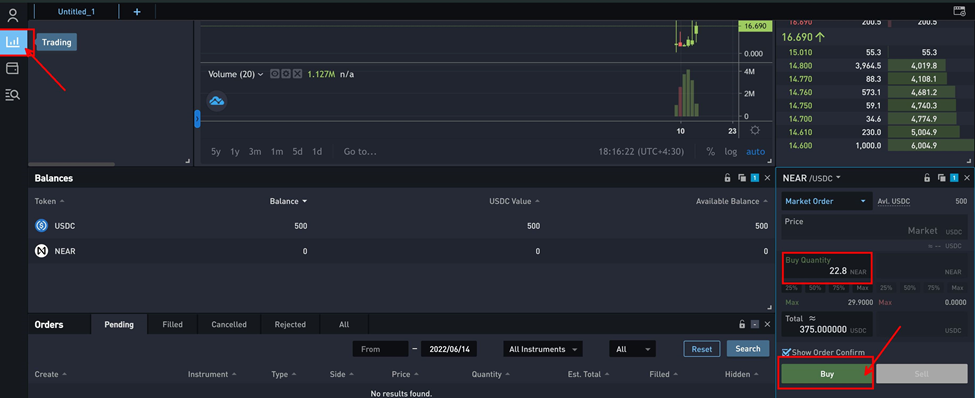The height and width of the screenshot is (398, 975).
Task: Set chart range to 1d
Action: 317,151
